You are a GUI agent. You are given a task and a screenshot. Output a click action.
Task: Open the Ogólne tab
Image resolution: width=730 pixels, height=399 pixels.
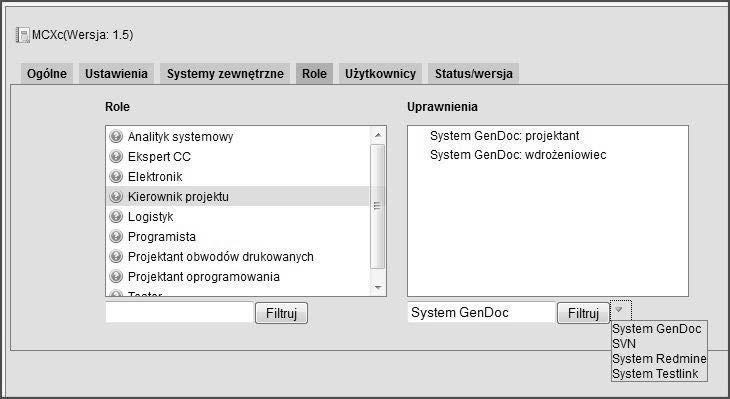(47, 74)
